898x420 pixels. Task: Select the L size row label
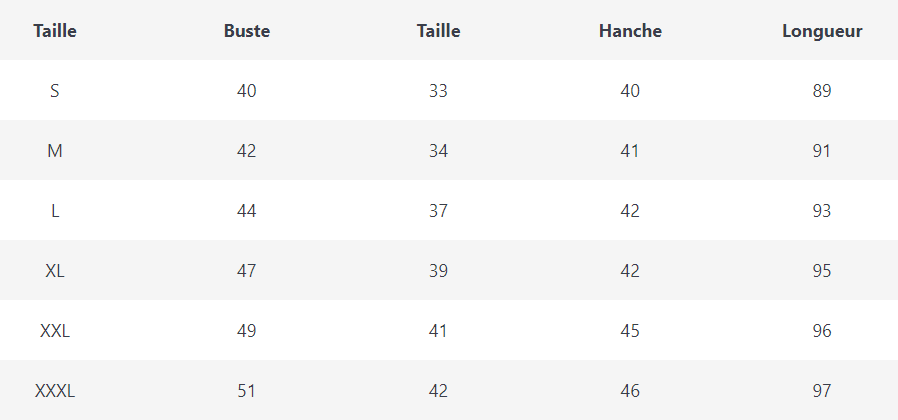click(x=55, y=211)
